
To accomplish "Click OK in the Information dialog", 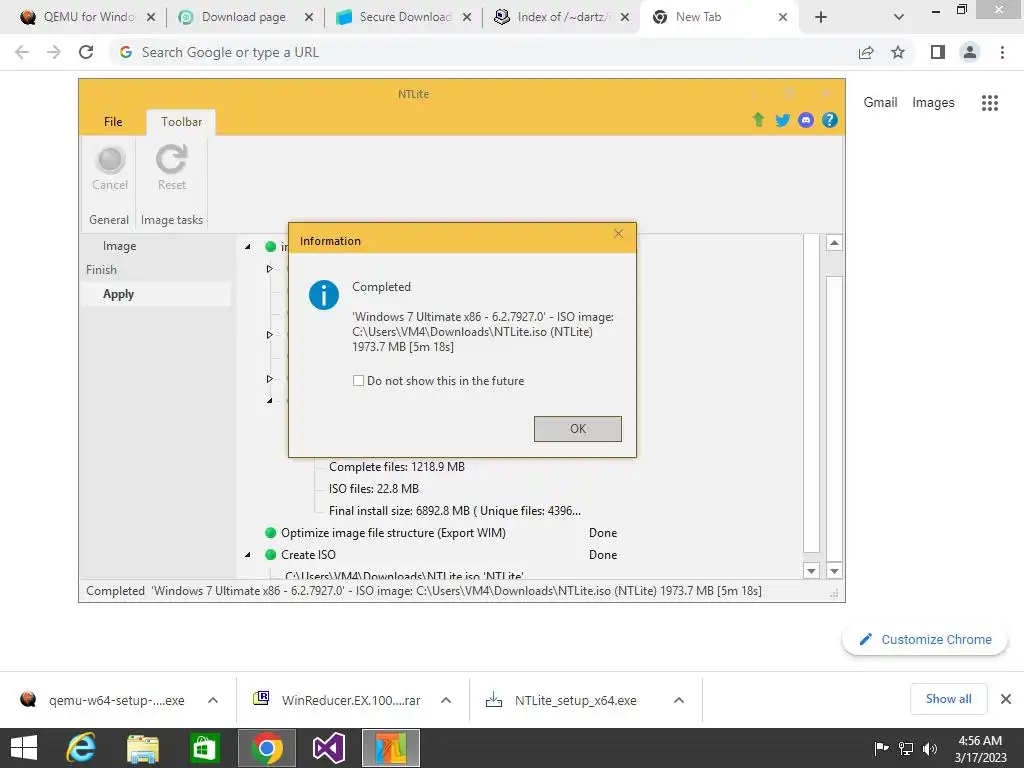I will pos(577,429).
